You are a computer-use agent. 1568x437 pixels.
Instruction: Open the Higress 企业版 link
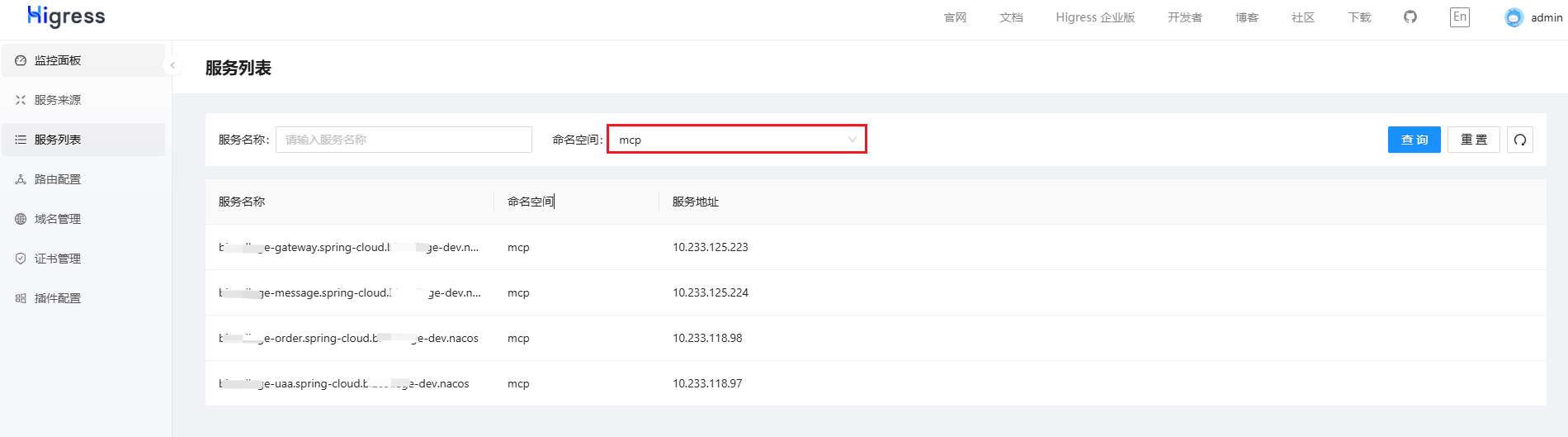pyautogui.click(x=1095, y=17)
